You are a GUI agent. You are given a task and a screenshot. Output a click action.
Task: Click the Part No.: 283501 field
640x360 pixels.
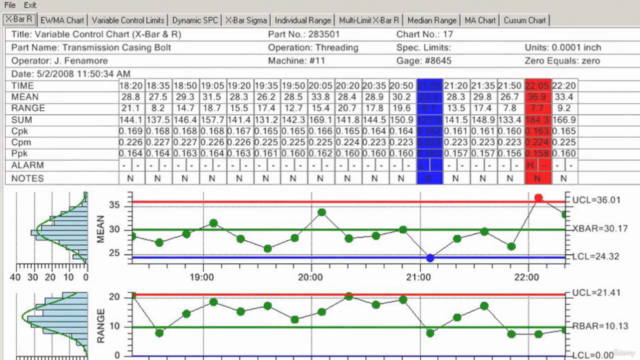pos(304,34)
